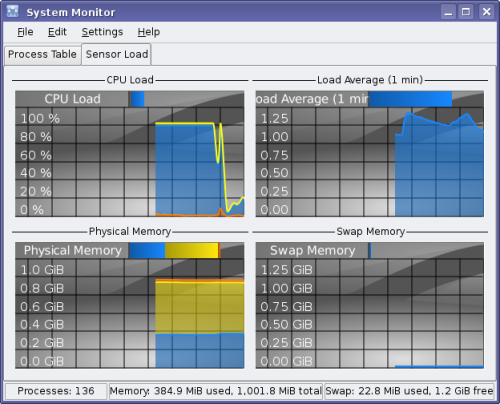
Task: Maximize the System Monitor window
Action: [x=466, y=12]
